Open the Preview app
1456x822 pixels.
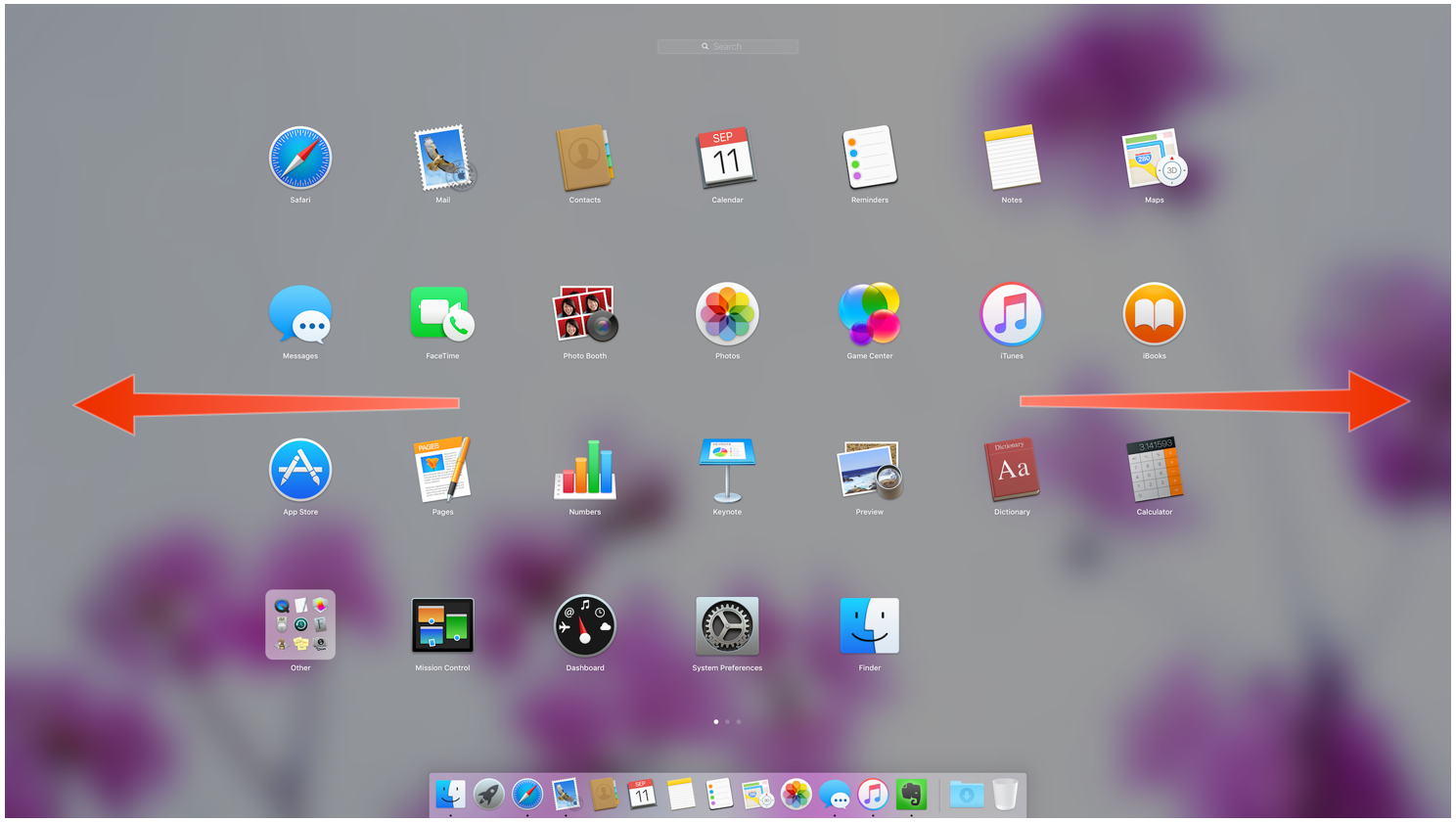(x=870, y=470)
